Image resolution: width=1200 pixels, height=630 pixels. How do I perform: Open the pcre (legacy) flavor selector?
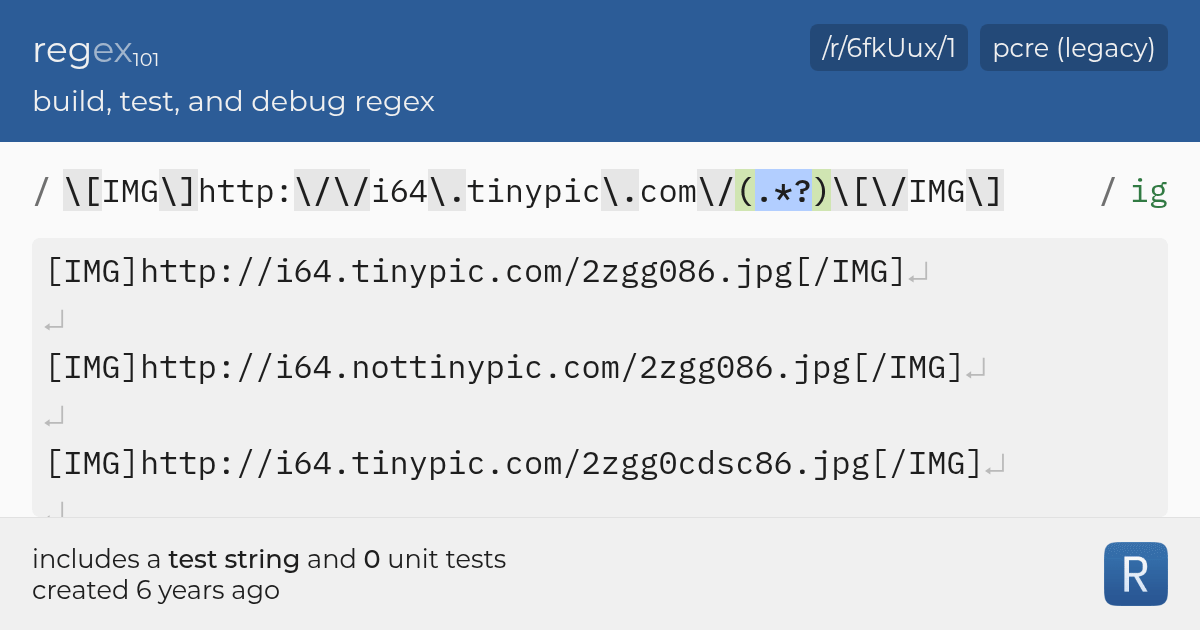pos(1073,47)
